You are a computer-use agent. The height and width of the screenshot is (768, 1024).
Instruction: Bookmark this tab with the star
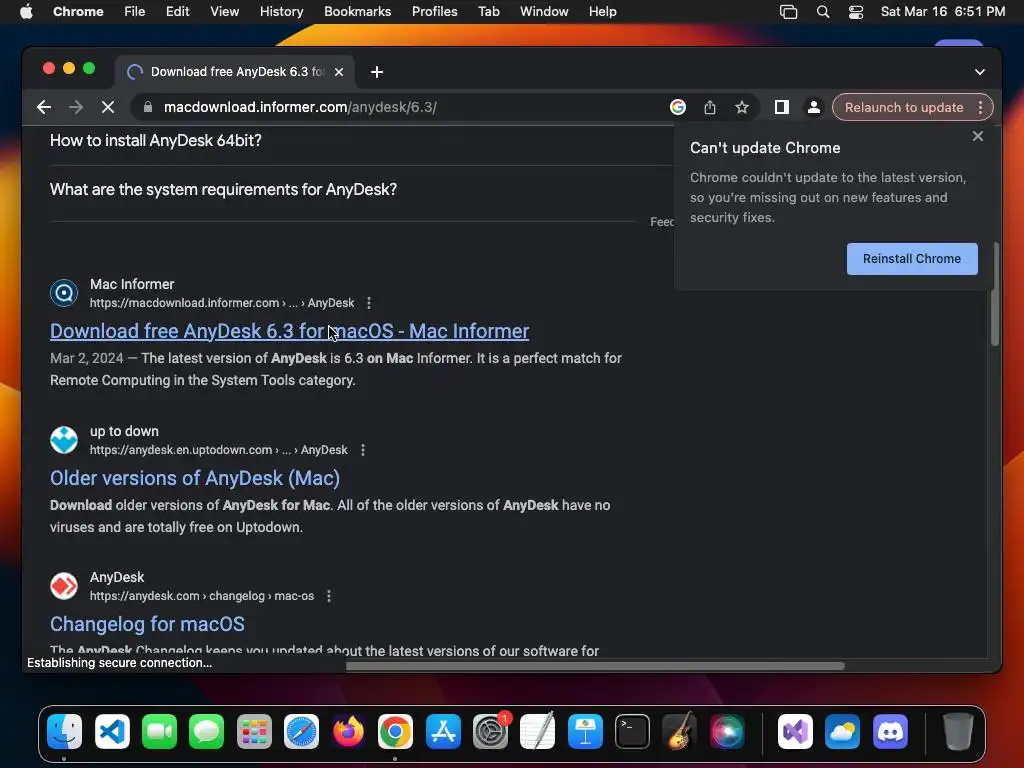click(742, 107)
